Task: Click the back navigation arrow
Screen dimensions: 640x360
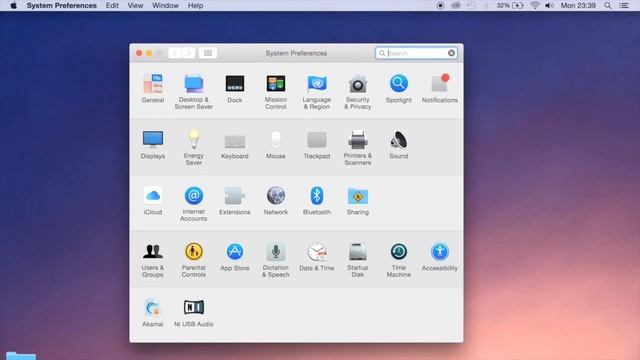Action: (x=175, y=53)
